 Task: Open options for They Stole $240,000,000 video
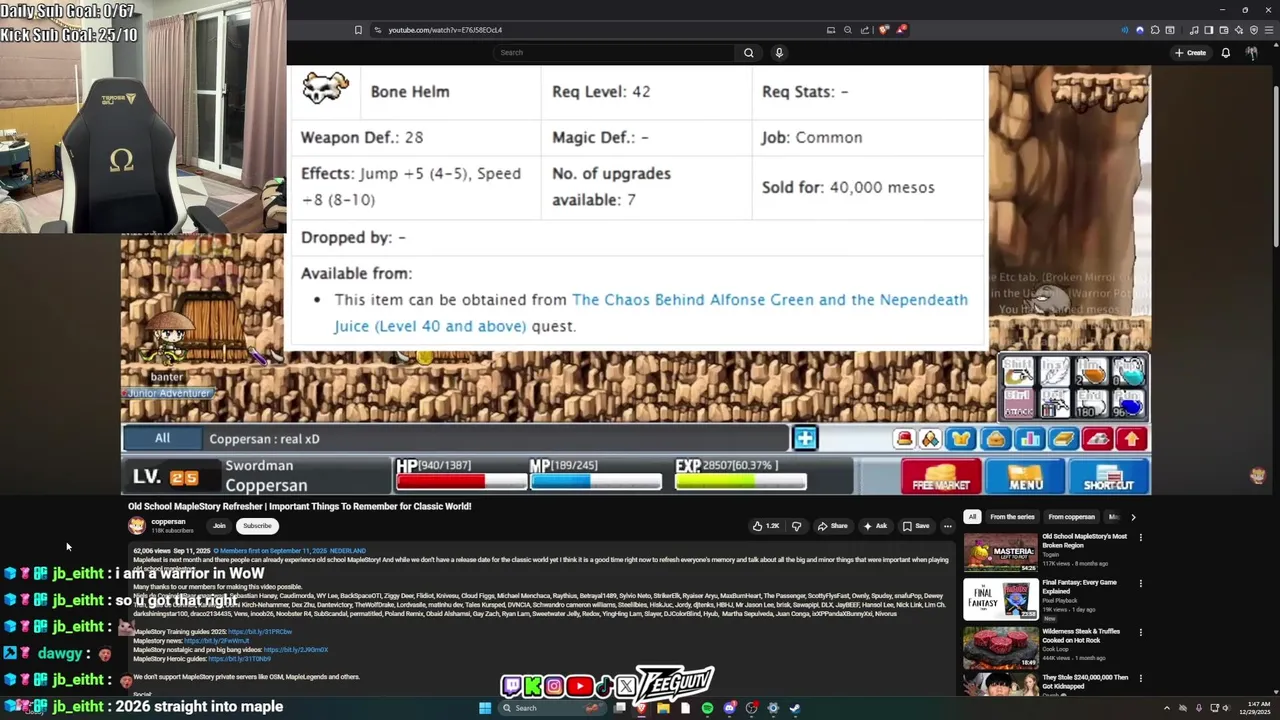coord(1140,678)
